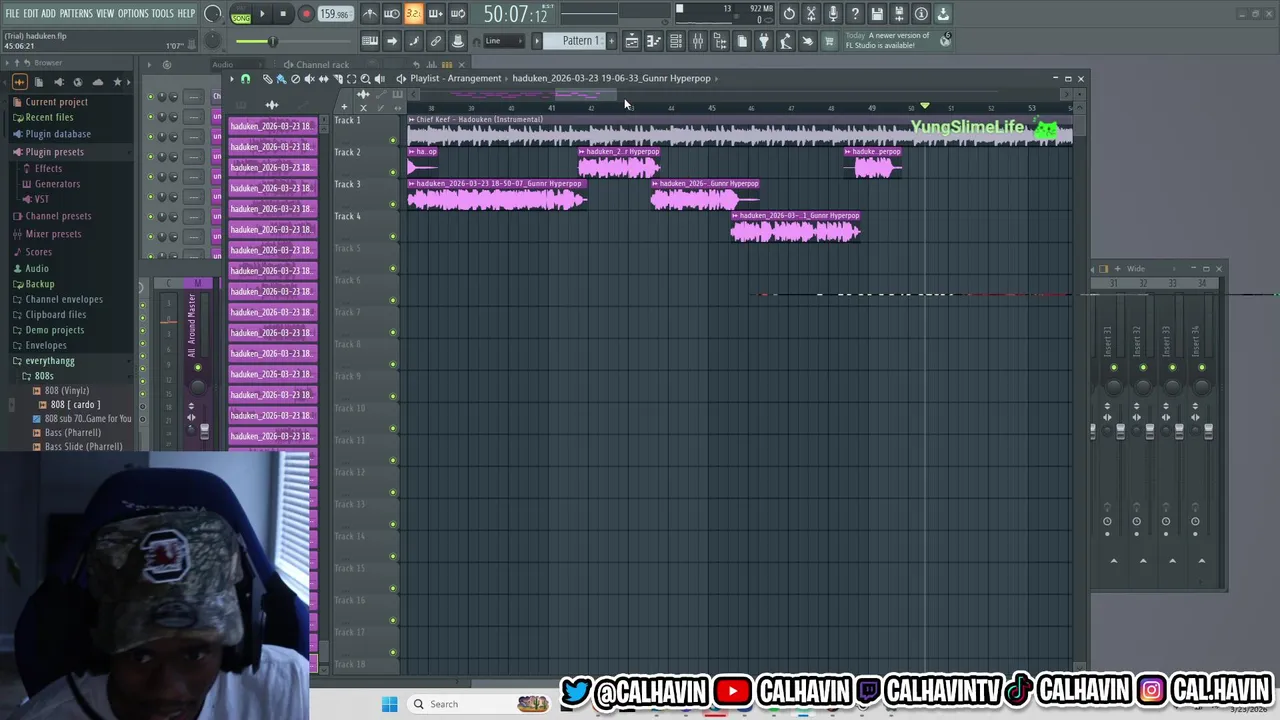Open the VIEW menu
Image resolution: width=1280 pixels, height=720 pixels.
[105, 13]
